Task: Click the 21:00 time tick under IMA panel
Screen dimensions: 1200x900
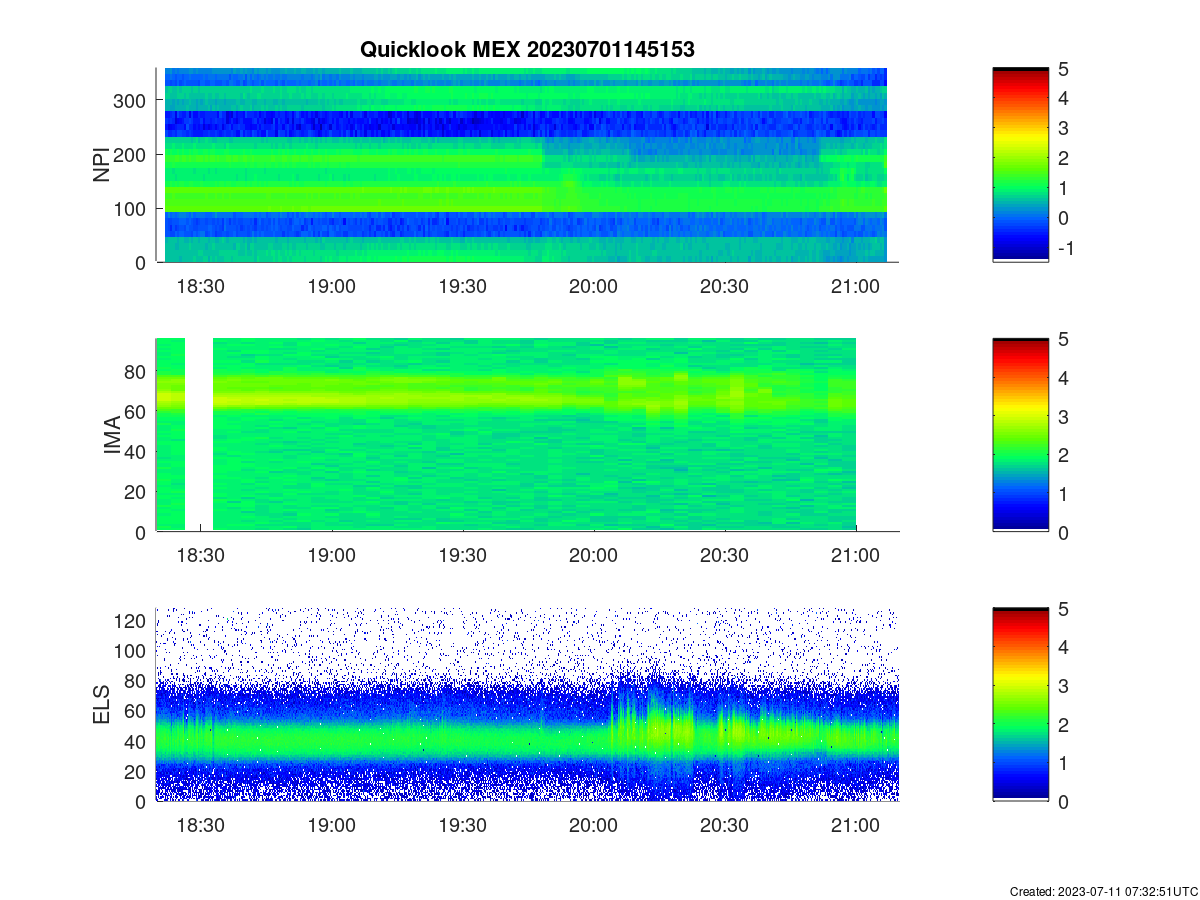Action: [856, 556]
